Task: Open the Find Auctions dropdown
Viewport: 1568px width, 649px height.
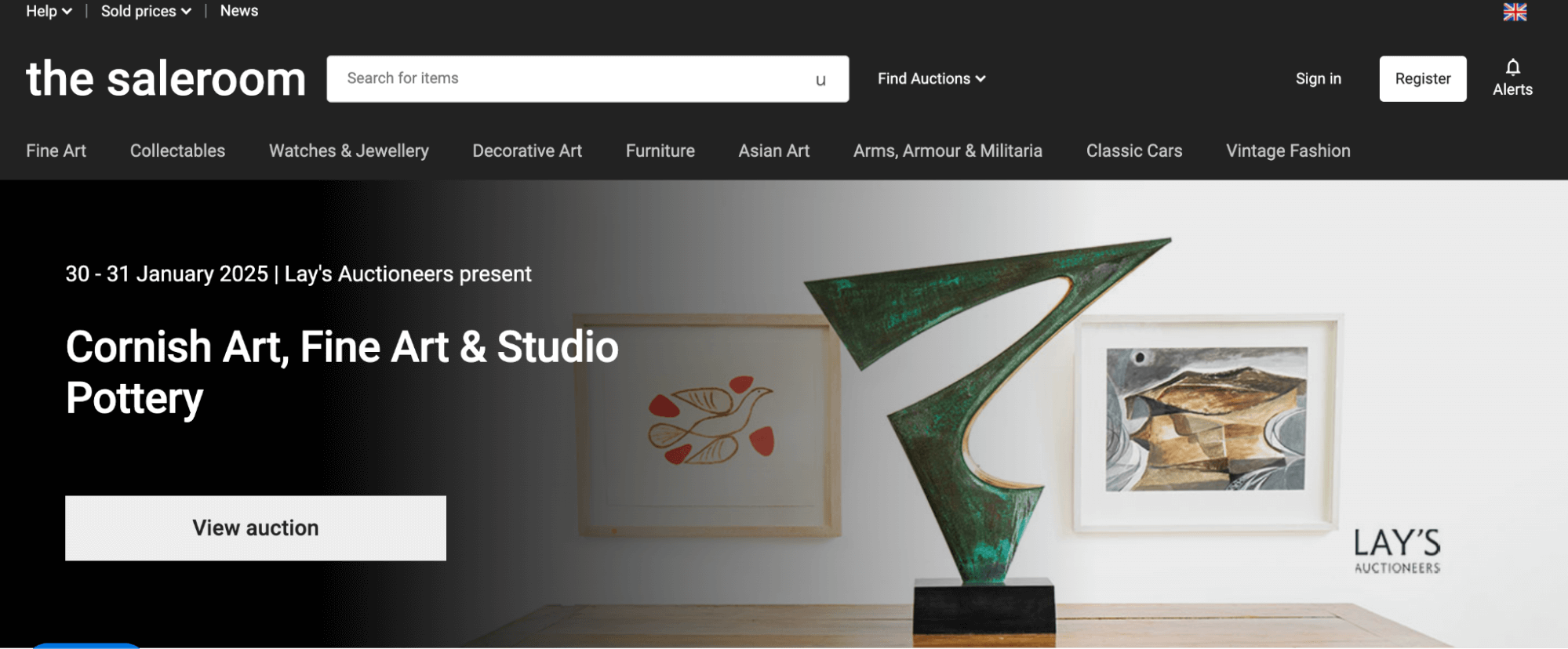Action: (x=931, y=78)
